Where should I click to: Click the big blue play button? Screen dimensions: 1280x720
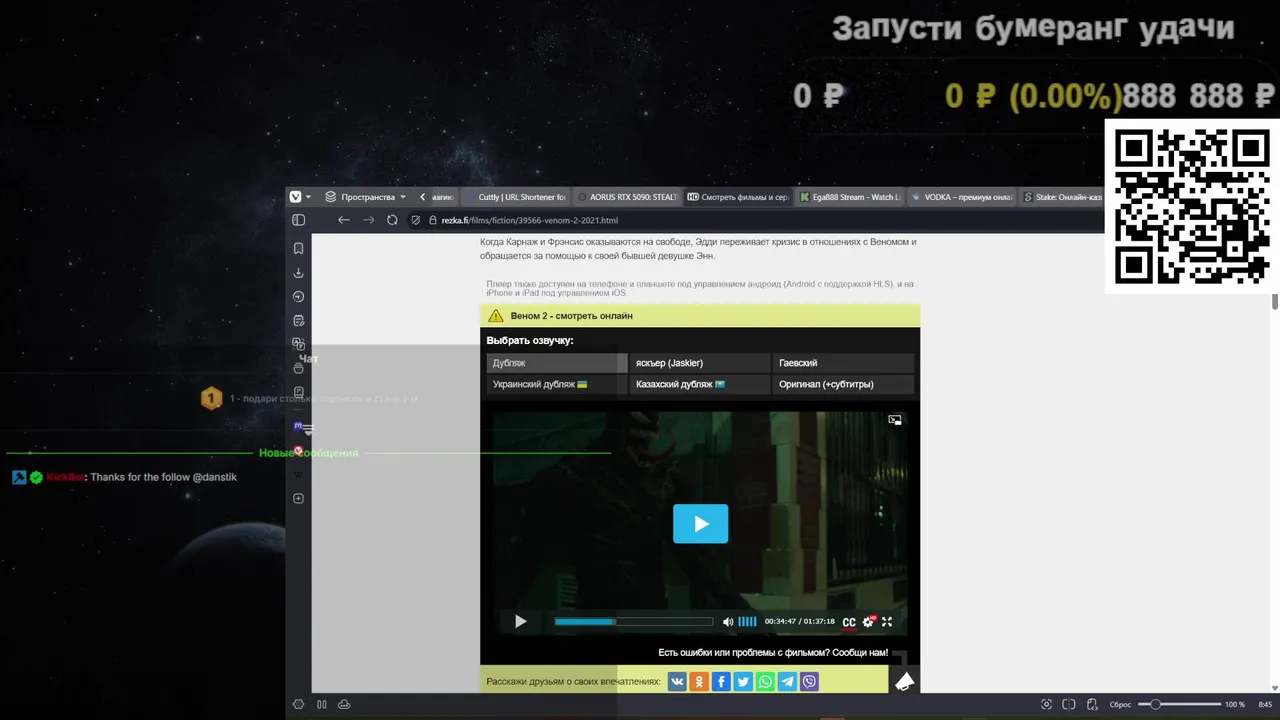tap(700, 524)
